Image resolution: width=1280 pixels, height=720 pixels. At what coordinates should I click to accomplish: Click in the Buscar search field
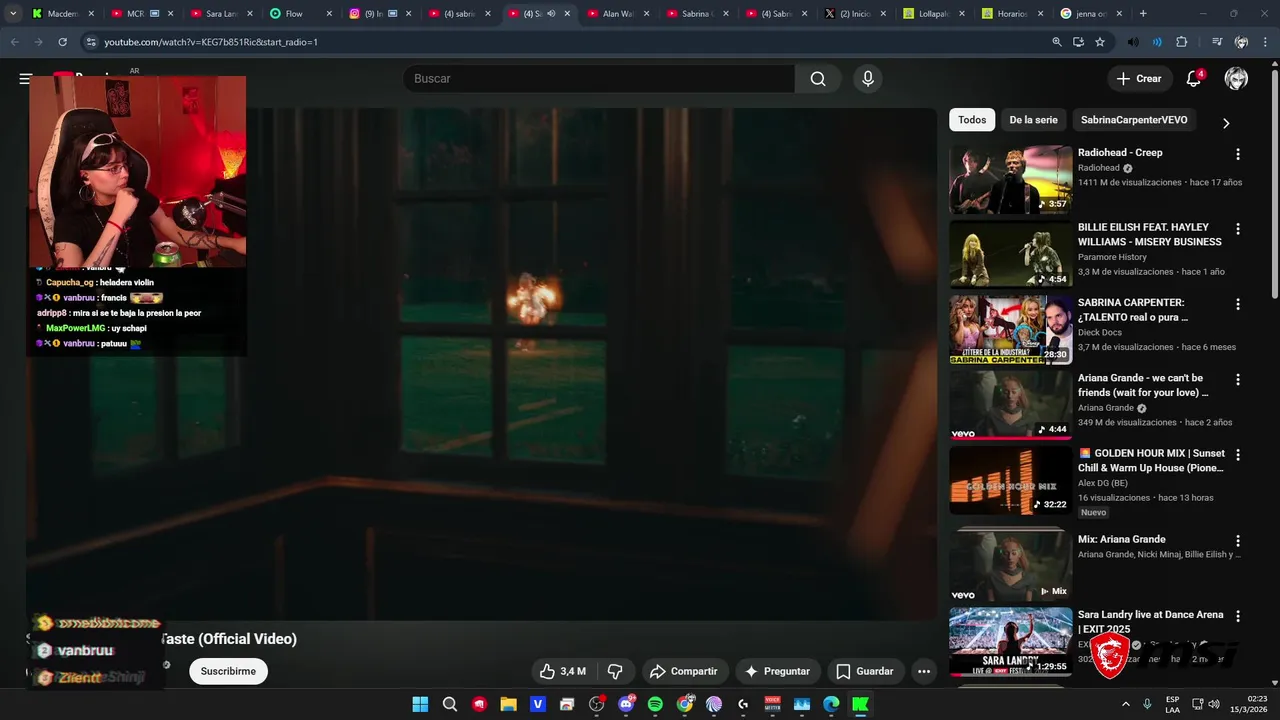[598, 79]
